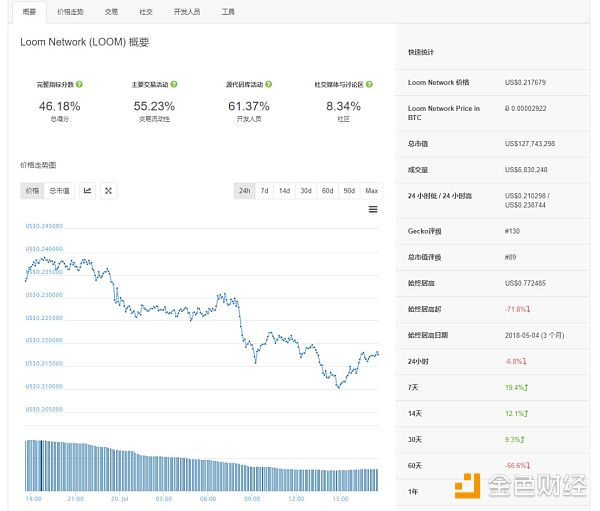Click the 46.18% total score value

coord(60,106)
